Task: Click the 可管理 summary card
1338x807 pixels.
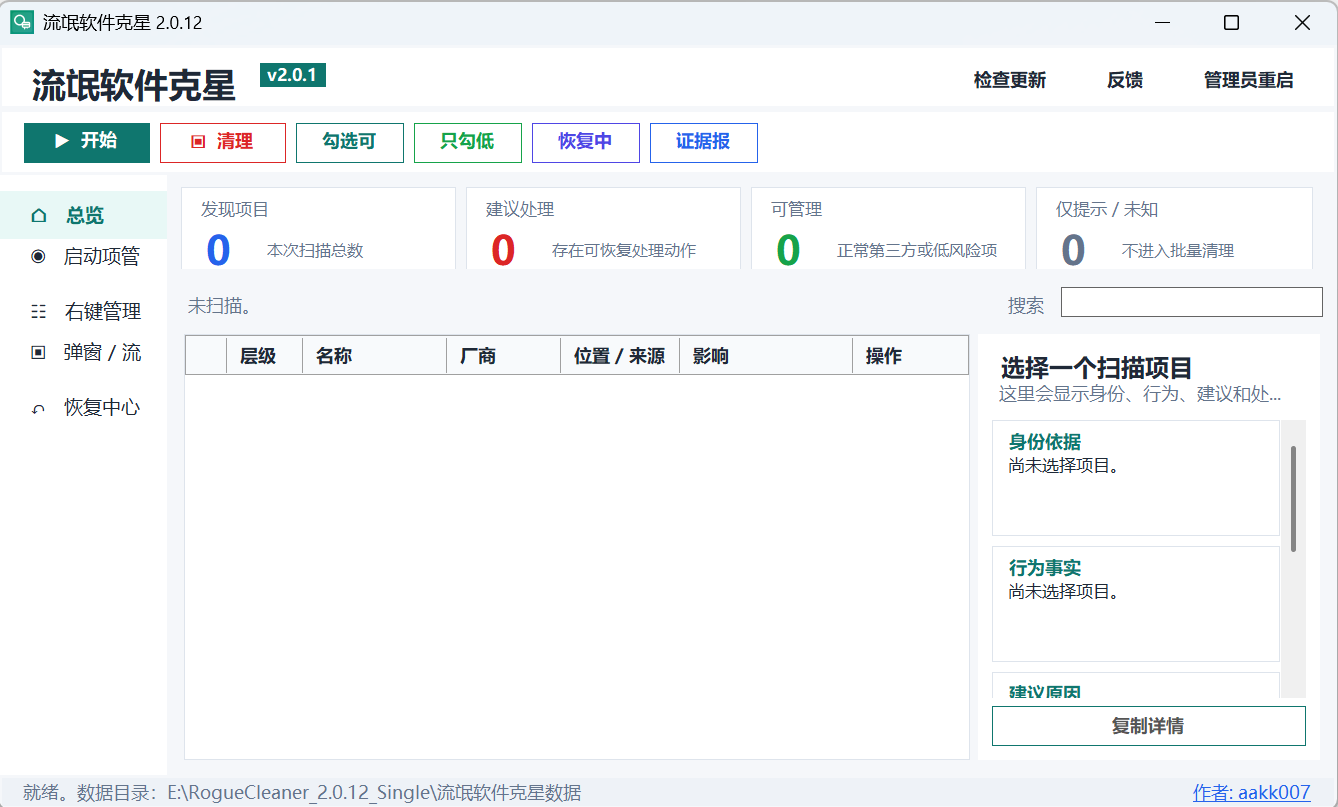Action: click(888, 228)
